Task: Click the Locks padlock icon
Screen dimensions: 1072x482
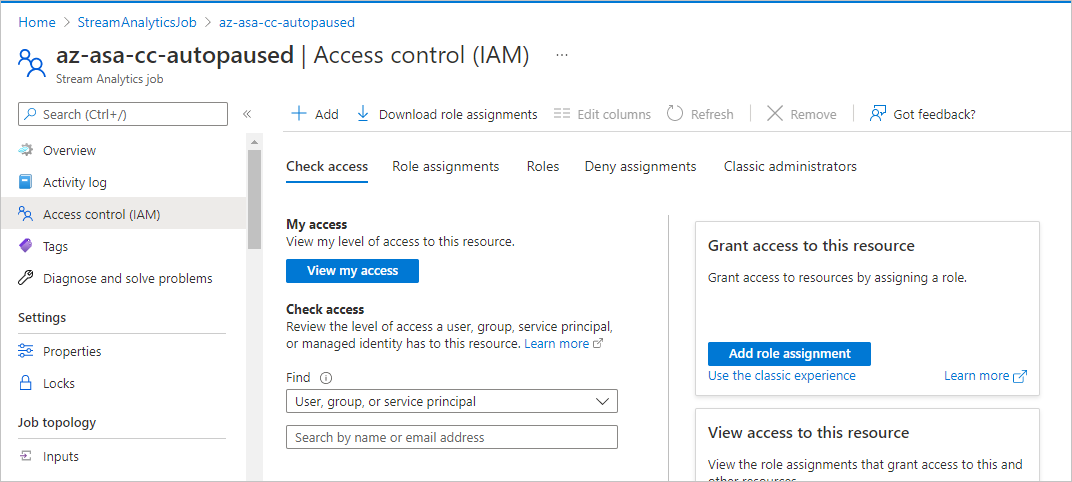Action: pyautogui.click(x=26, y=383)
